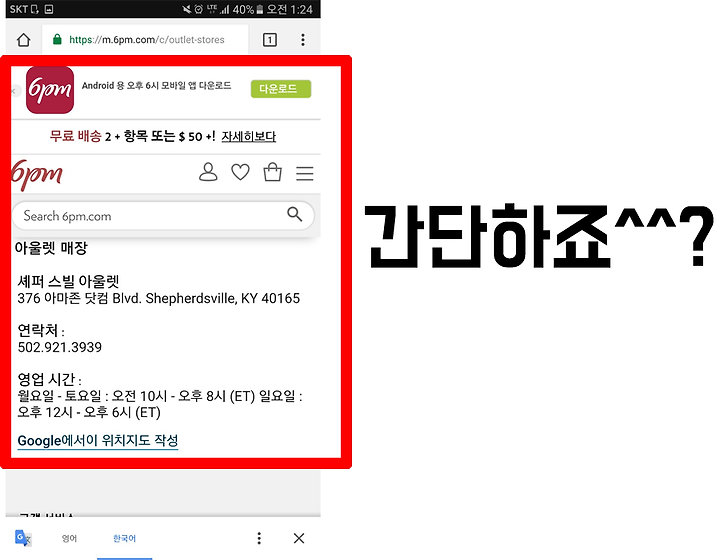Viewport: 720px width, 560px height.
Task: Open the browser three-dot menu
Action: pos(303,40)
